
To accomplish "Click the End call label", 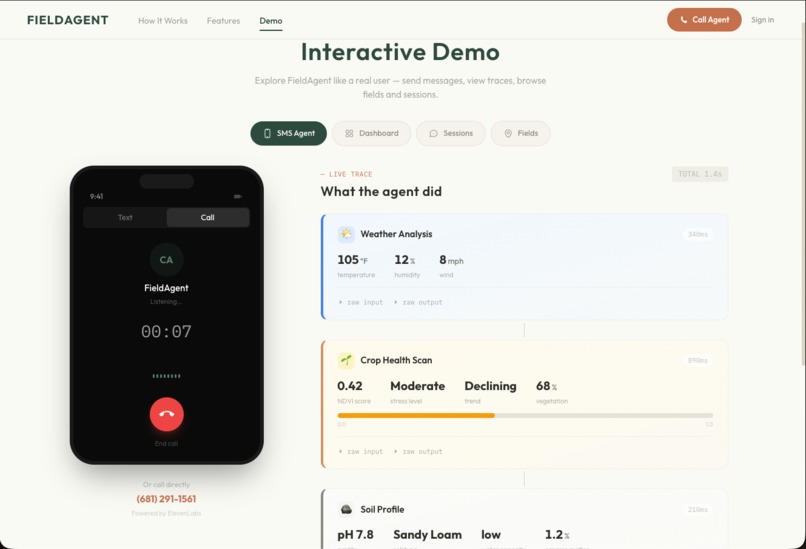I will 167,444.
